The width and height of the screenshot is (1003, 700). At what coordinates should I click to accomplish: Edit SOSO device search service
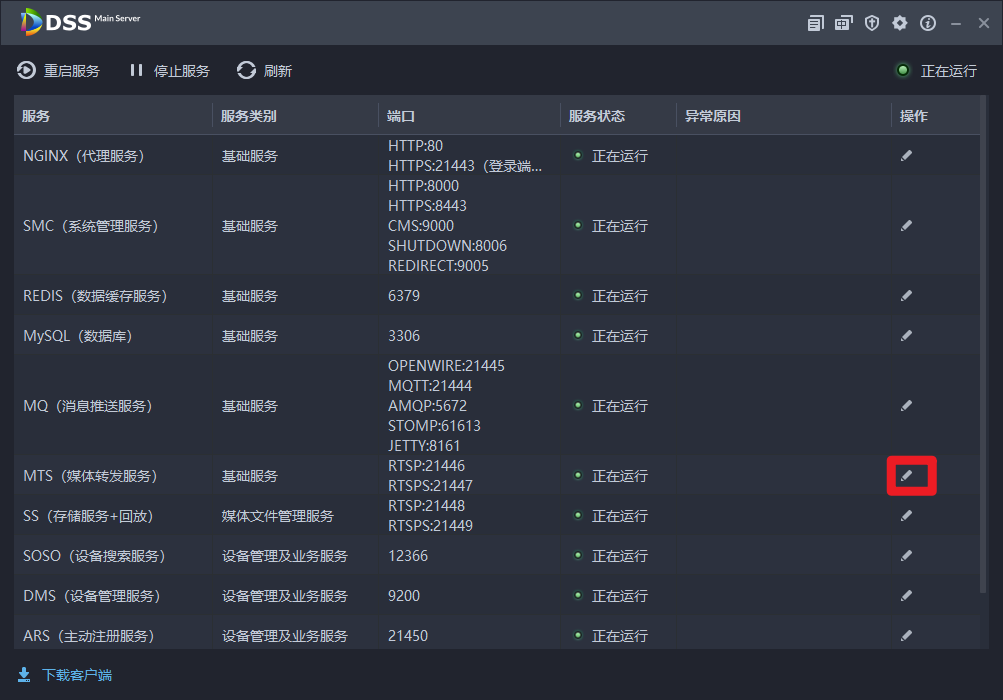(x=906, y=556)
